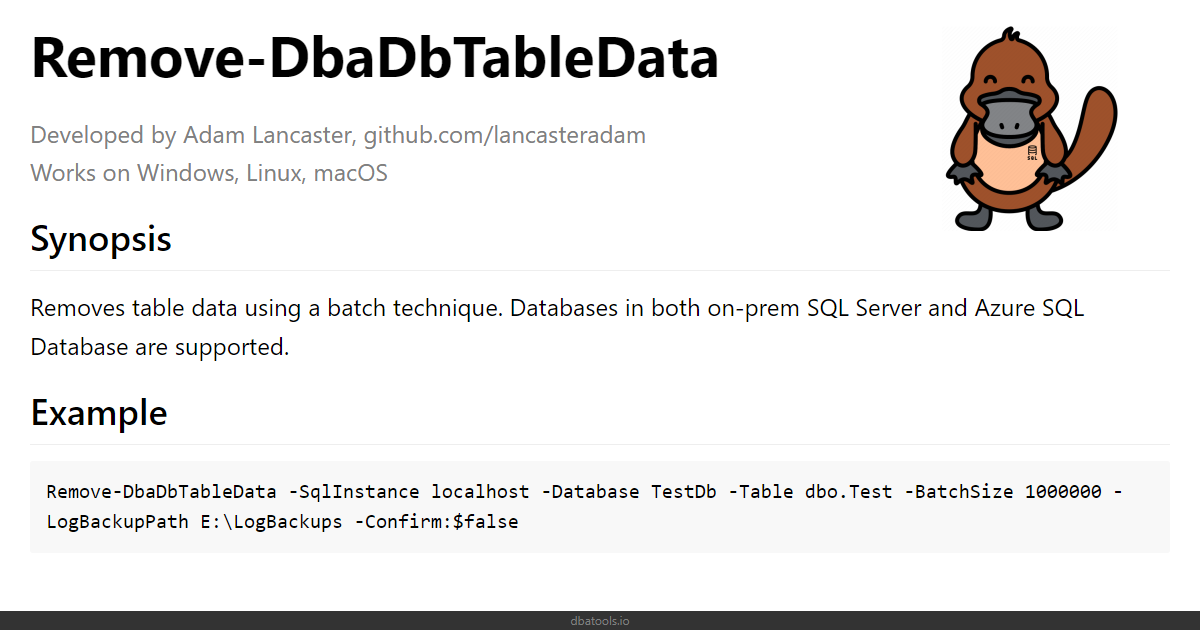
Task: Click the platypus mascot image
Action: 1029,130
